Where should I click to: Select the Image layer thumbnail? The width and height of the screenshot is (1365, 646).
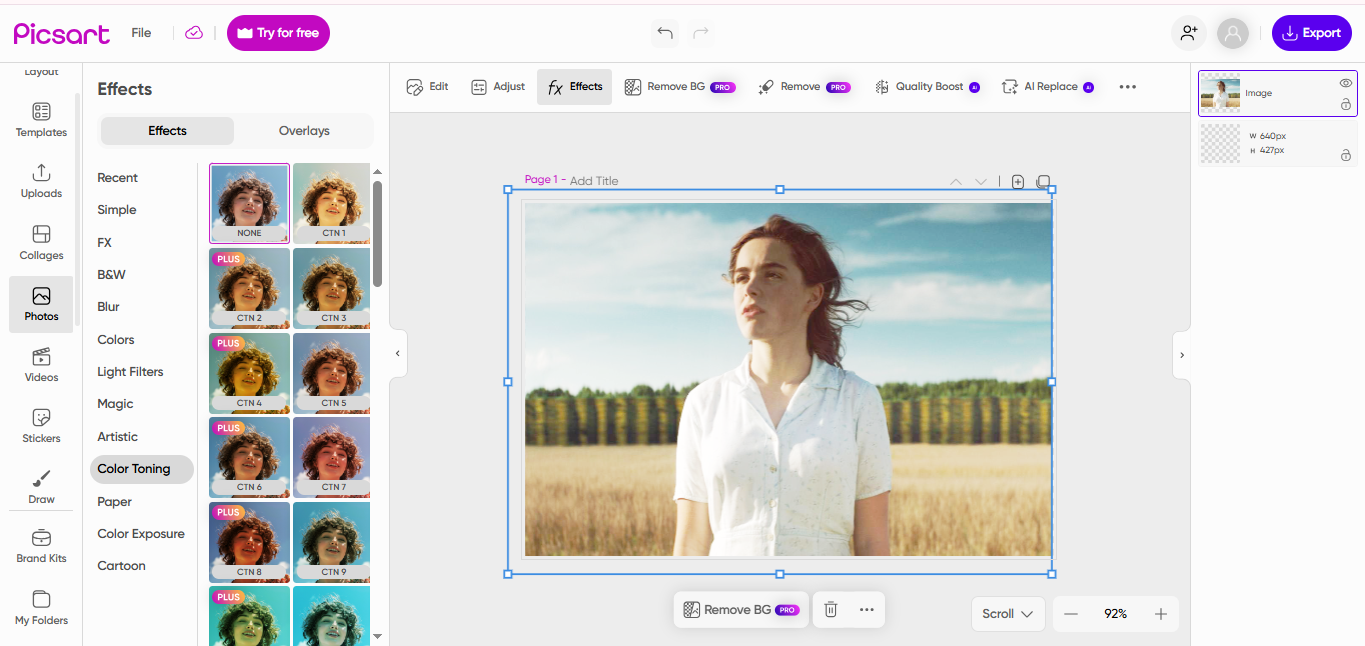[1221, 93]
